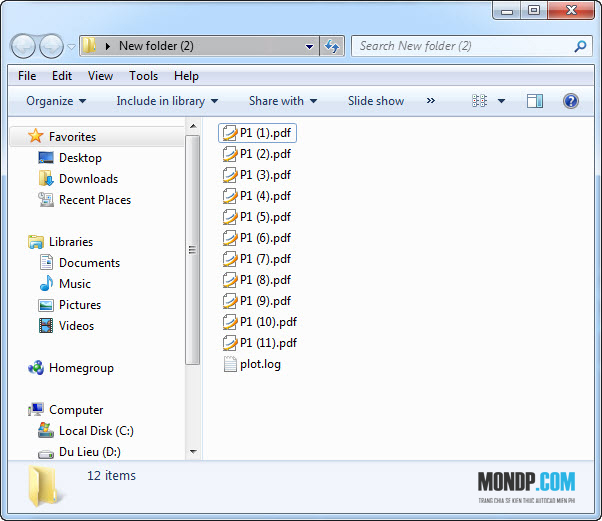Select file P1 (10).pdf
This screenshot has height=521, width=602.
pyautogui.click(x=260, y=322)
